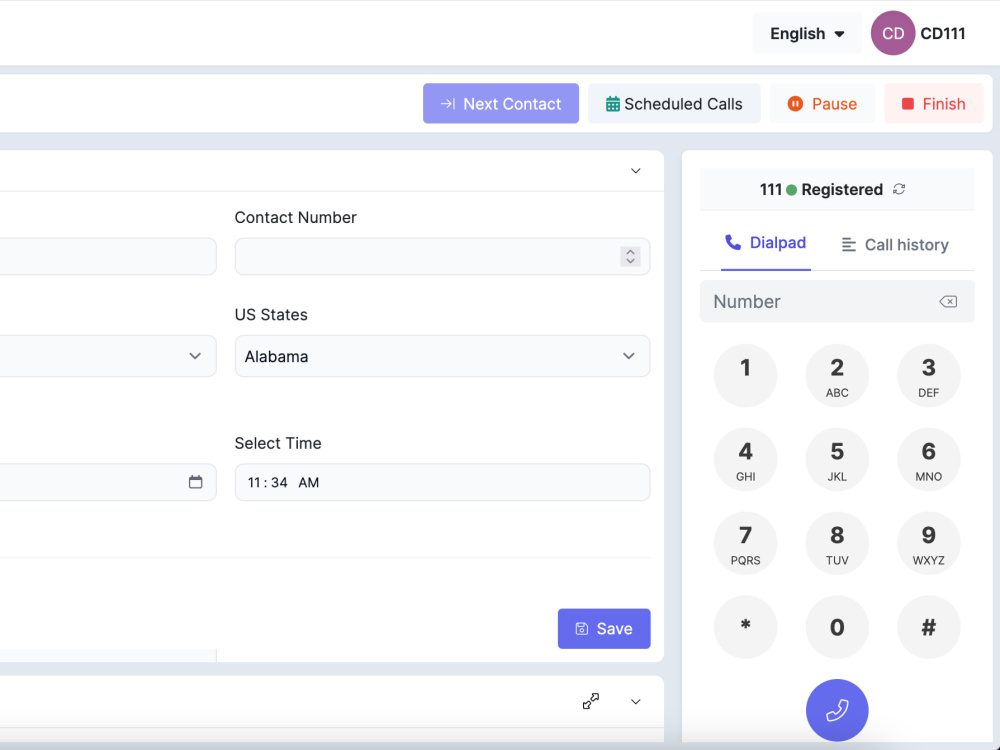This screenshot has width=1000, height=750.
Task: Dial digit 2 ABC on keypad
Action: click(837, 376)
